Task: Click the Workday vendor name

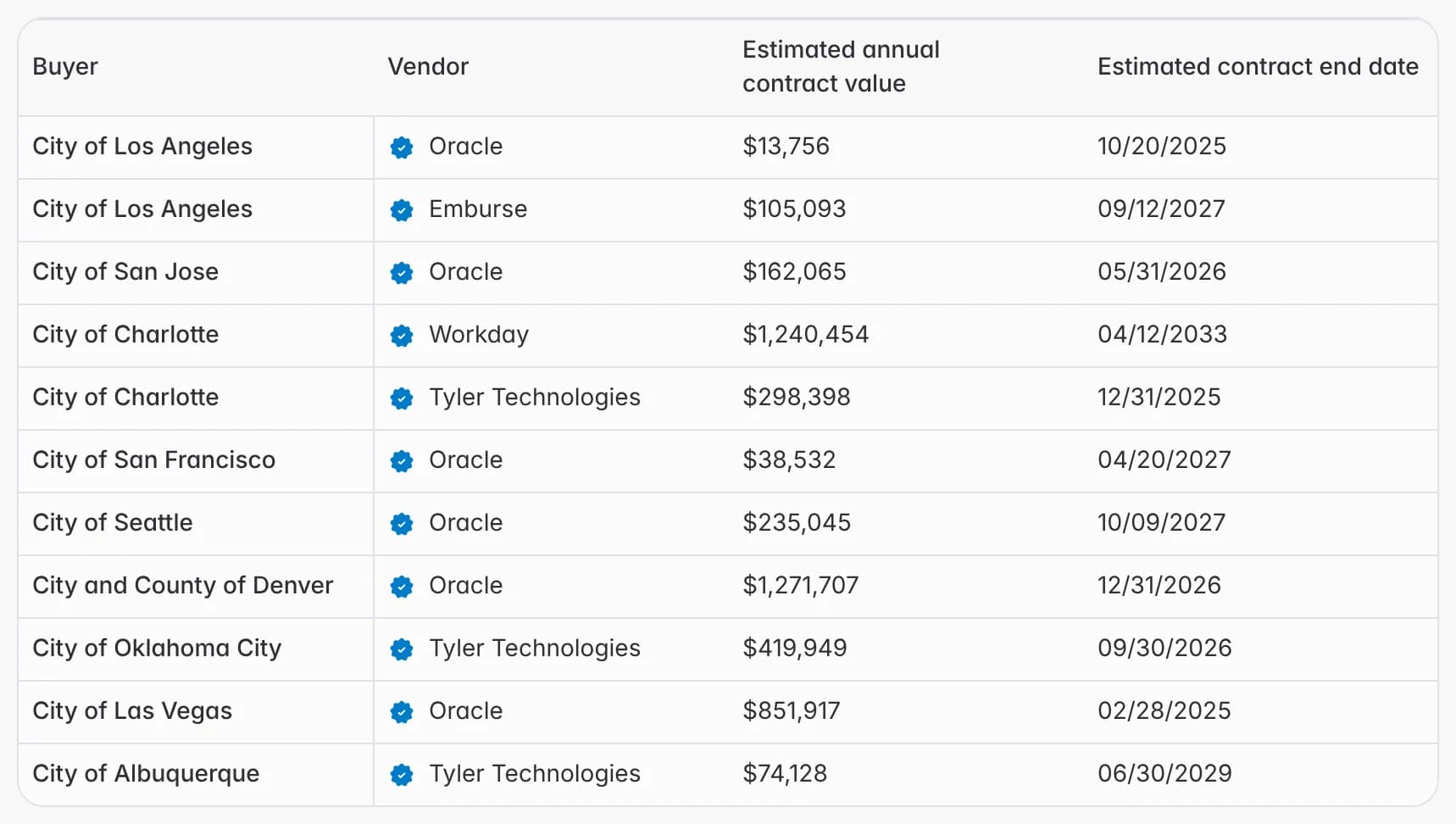Action: [x=479, y=334]
